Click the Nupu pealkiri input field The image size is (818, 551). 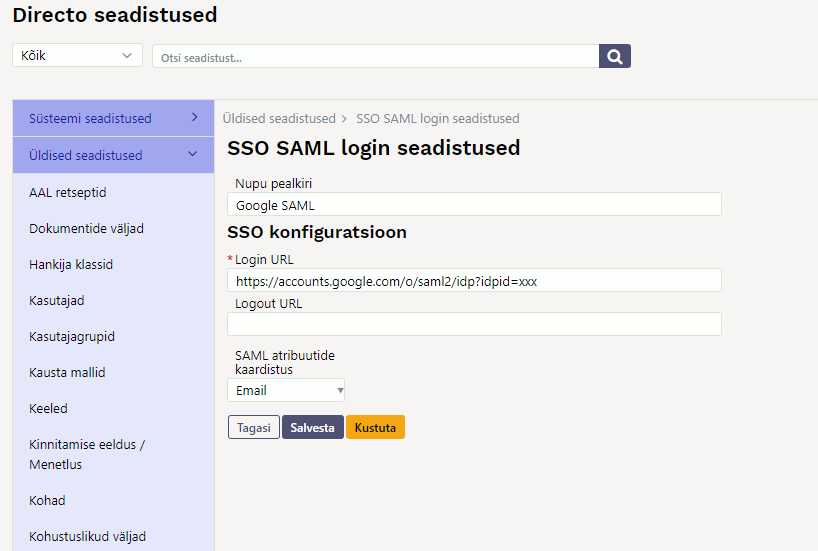point(474,205)
